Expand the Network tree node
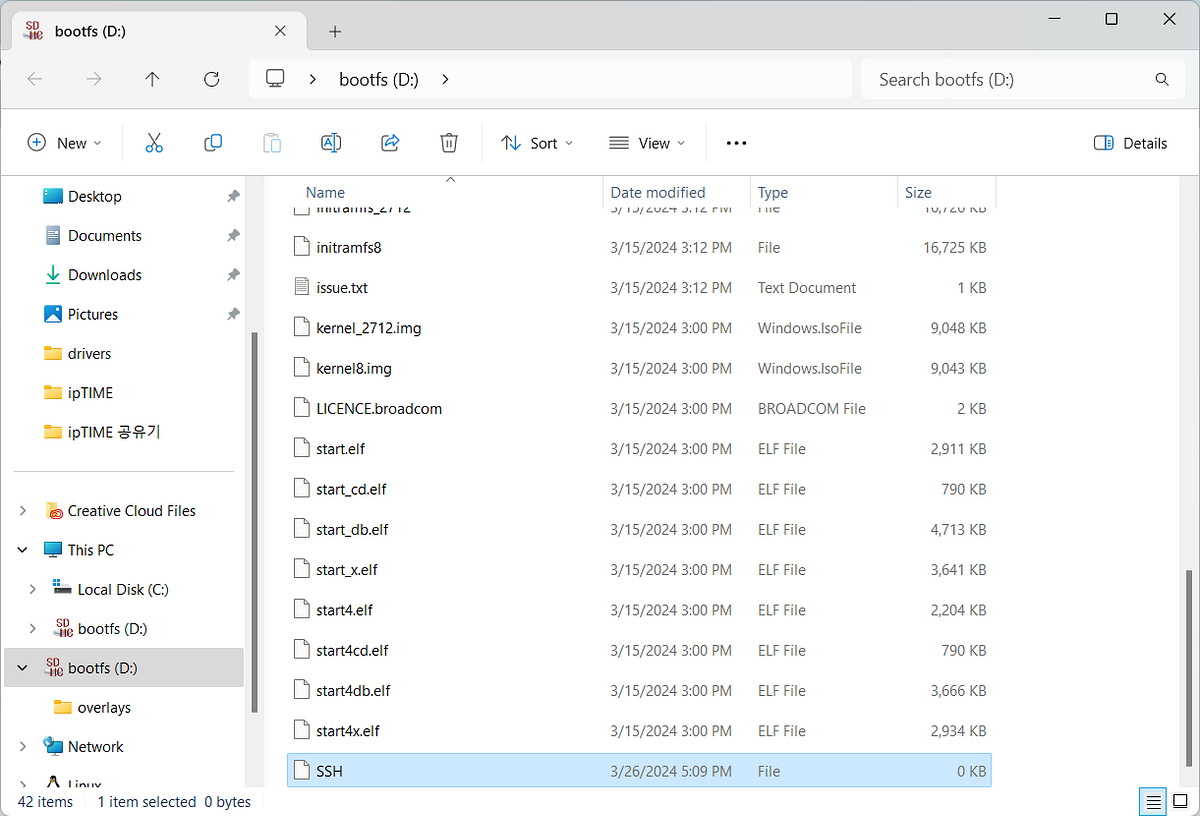 click(23, 746)
